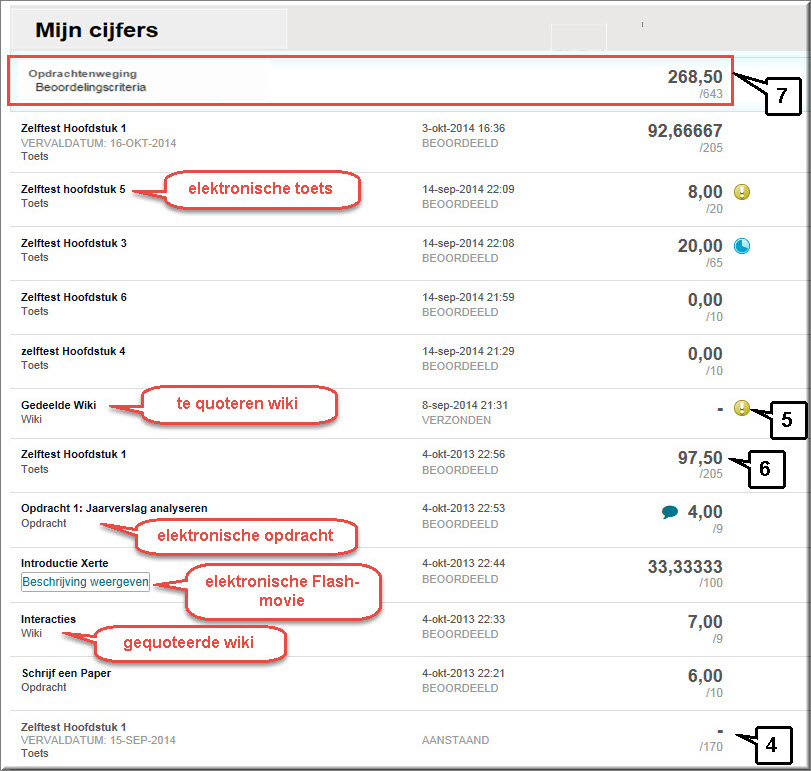Screen dimensions: 811x771
Task: Click the Beschrijving weergeven link
Action: pos(85,582)
